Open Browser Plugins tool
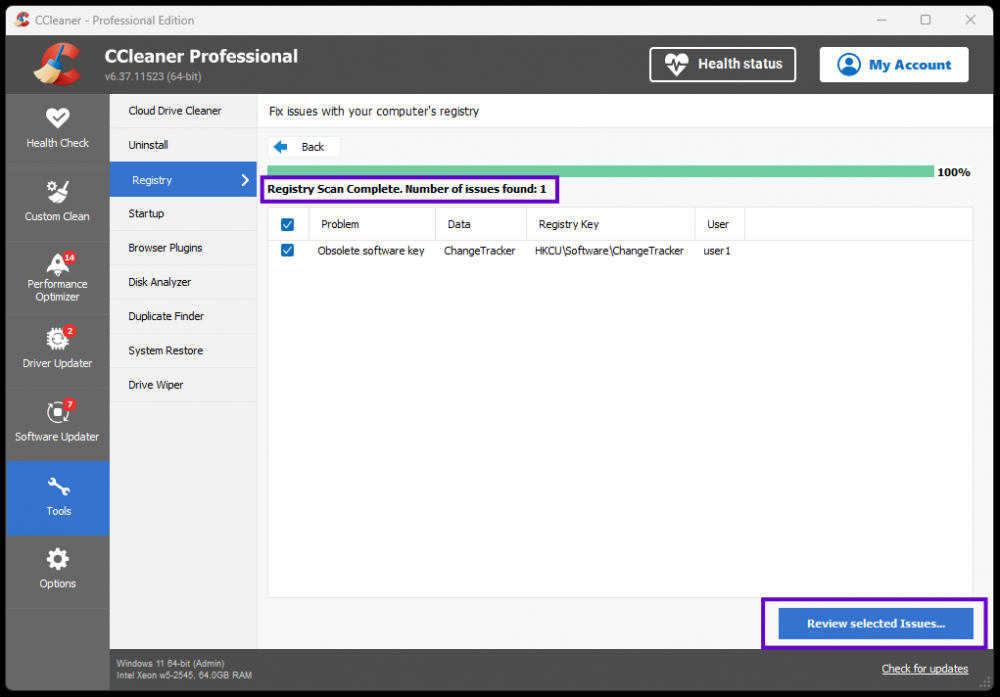Screen dimensions: 1000x697 pos(183,248)
